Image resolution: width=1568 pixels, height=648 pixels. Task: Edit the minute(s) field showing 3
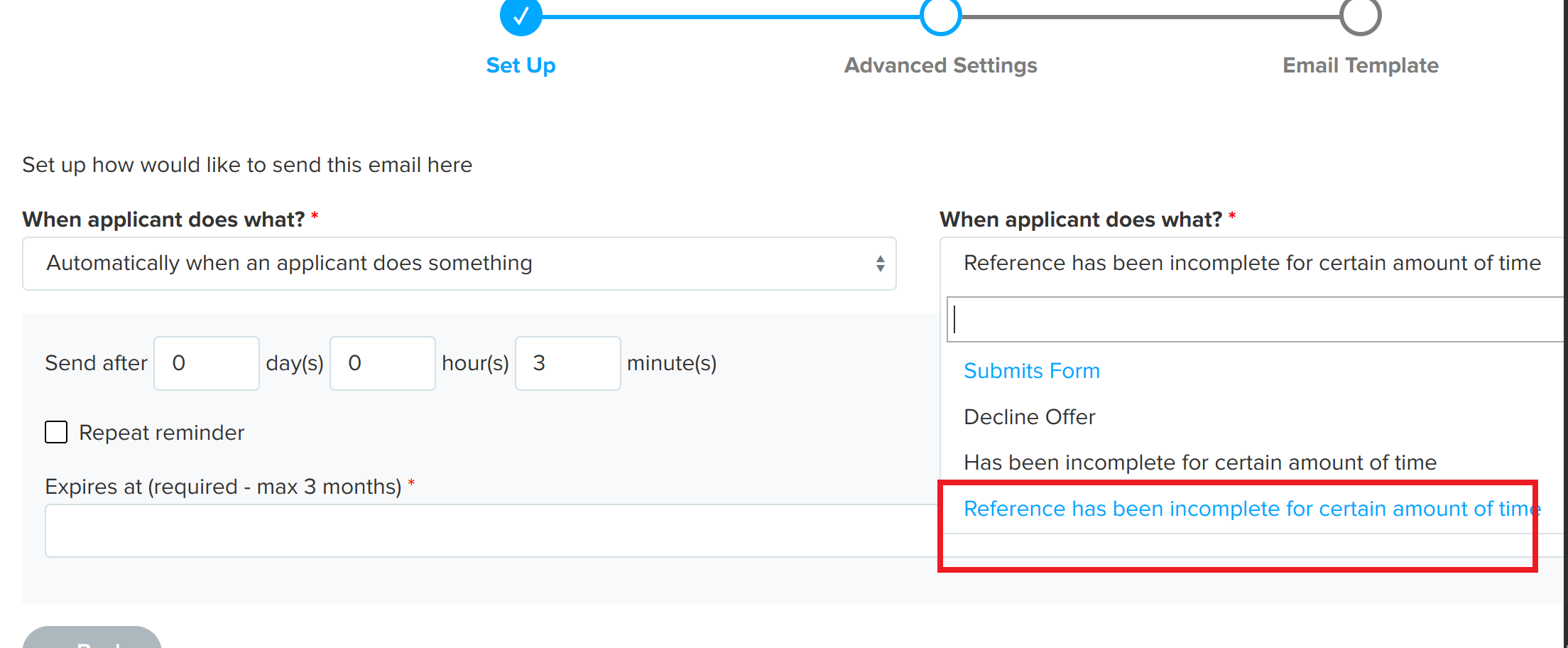click(x=567, y=363)
